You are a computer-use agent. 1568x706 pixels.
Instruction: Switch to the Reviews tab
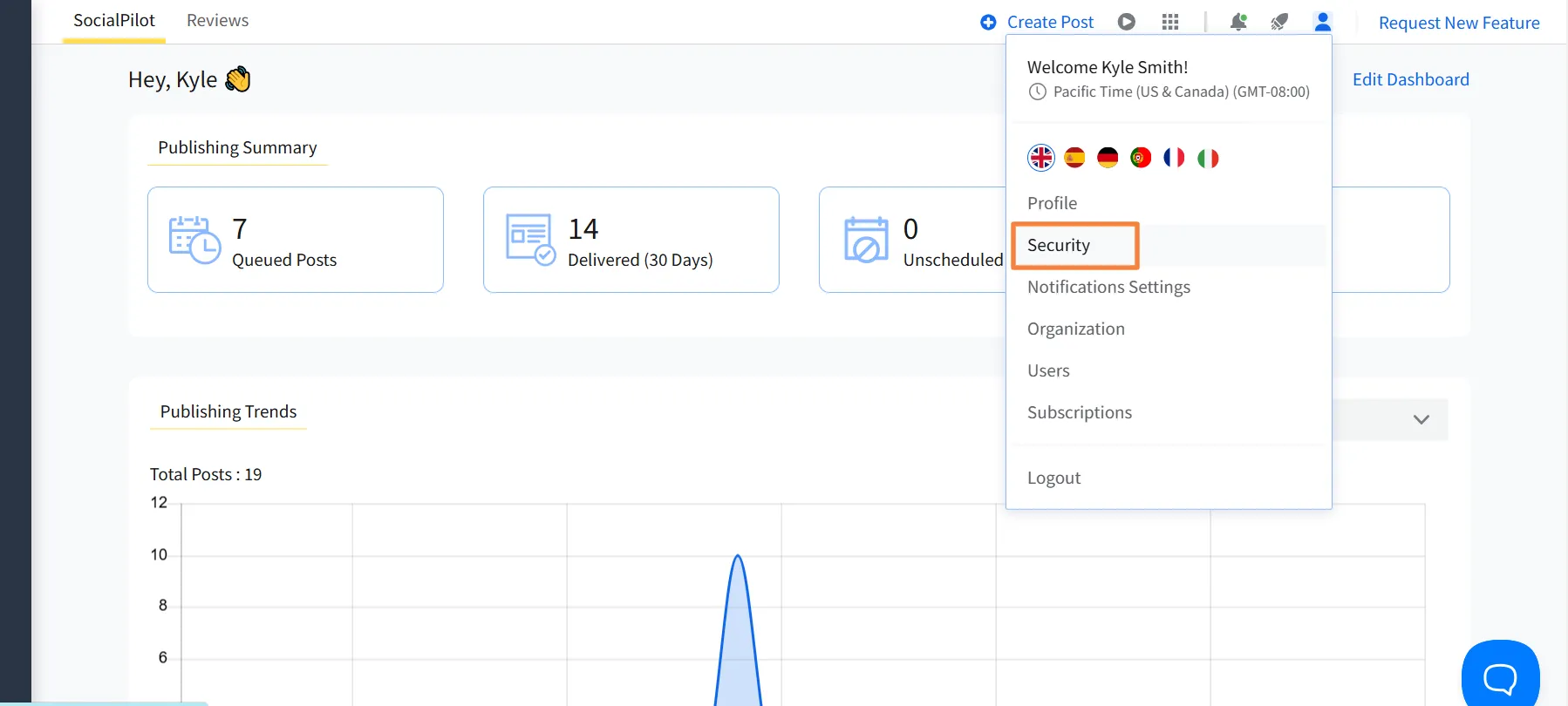pos(217,20)
